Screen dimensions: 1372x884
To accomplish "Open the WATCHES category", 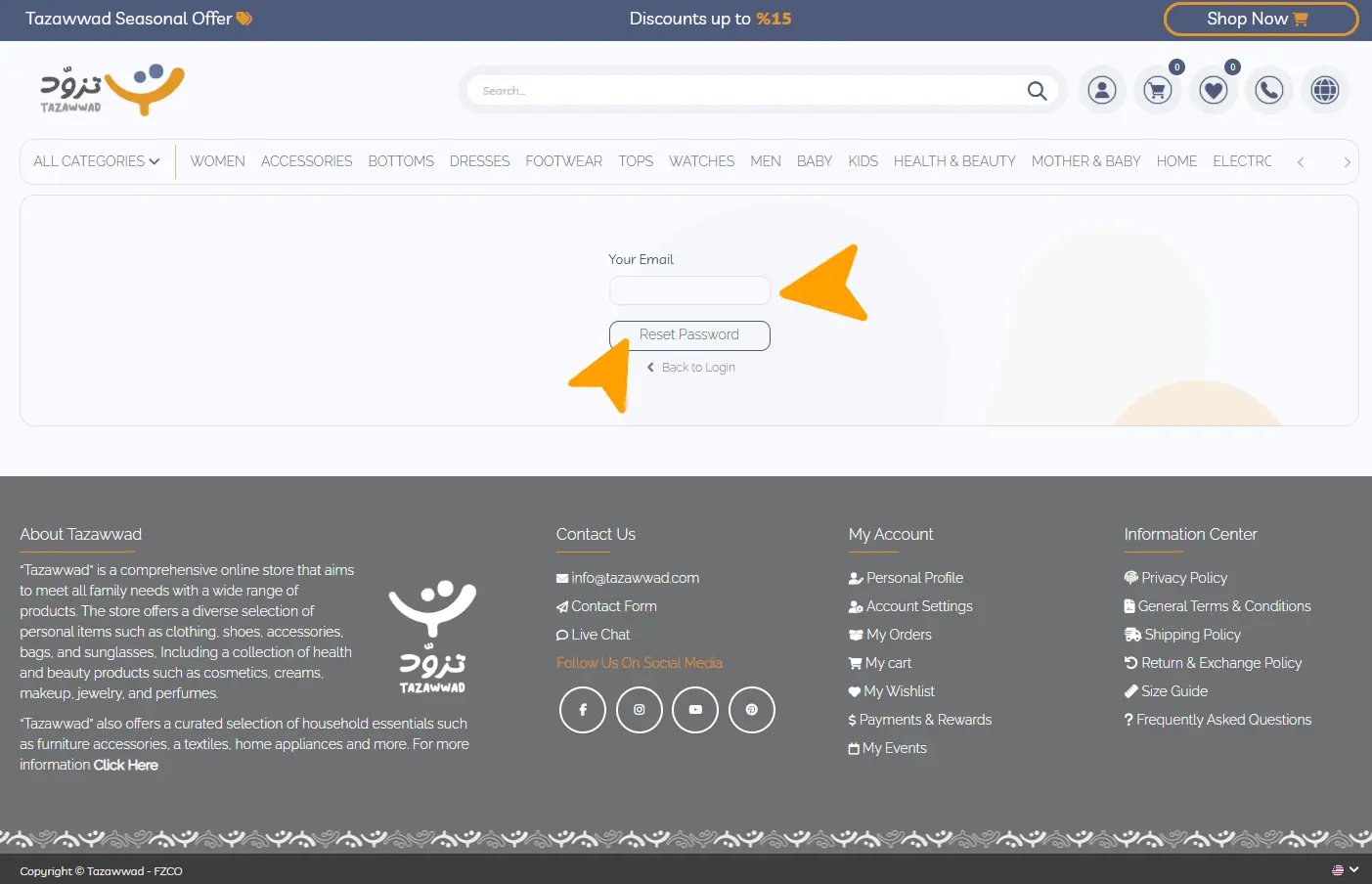I will click(701, 161).
